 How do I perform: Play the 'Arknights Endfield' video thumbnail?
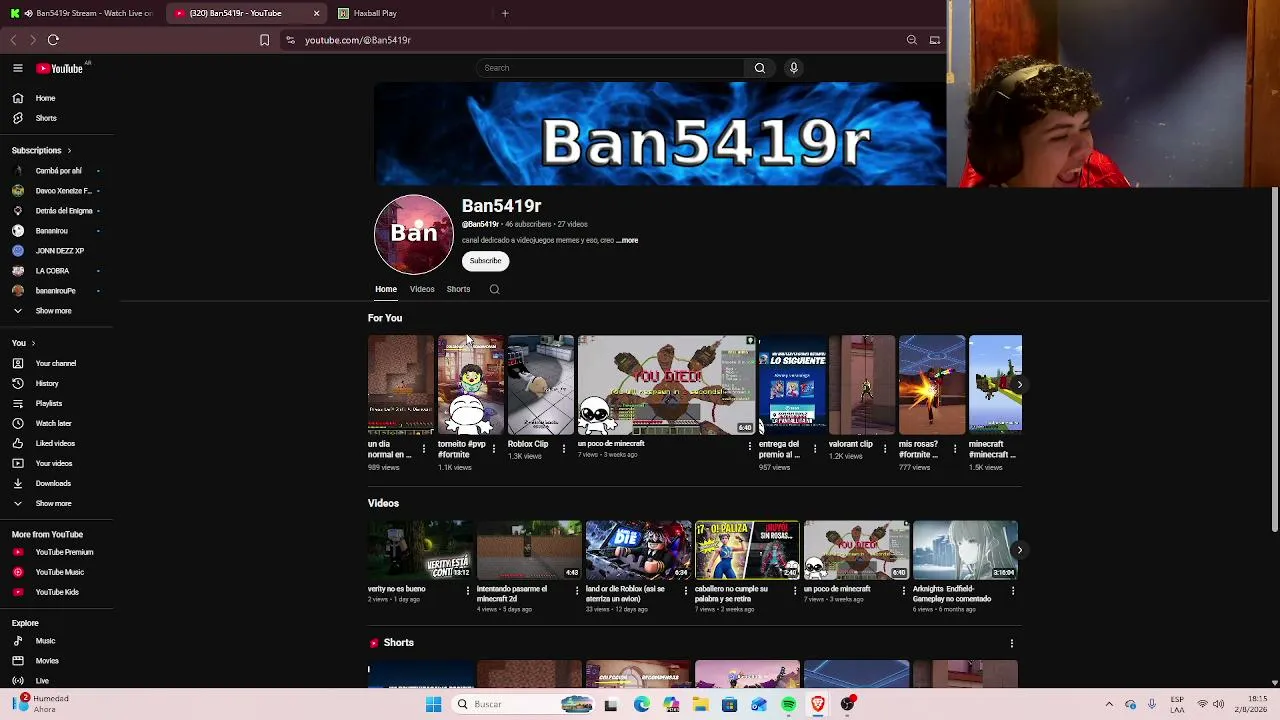pyautogui.click(x=965, y=550)
